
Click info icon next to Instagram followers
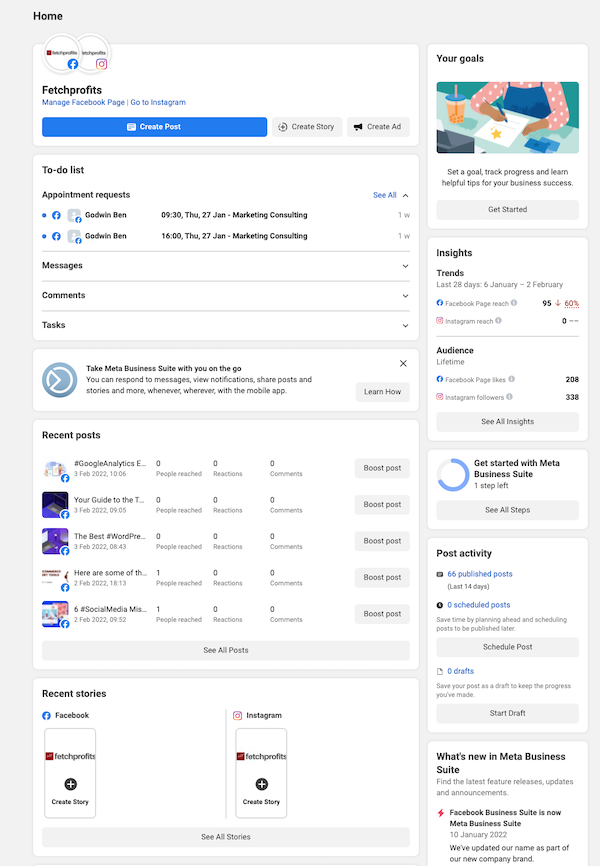pyautogui.click(x=509, y=397)
